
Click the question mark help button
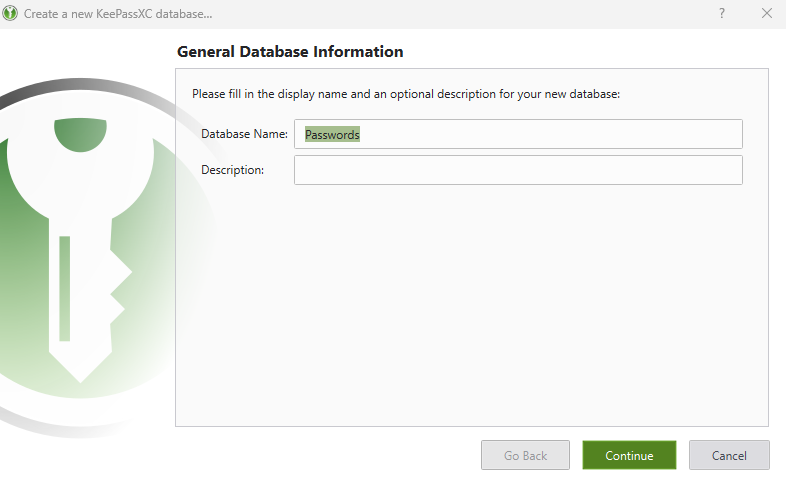722,14
